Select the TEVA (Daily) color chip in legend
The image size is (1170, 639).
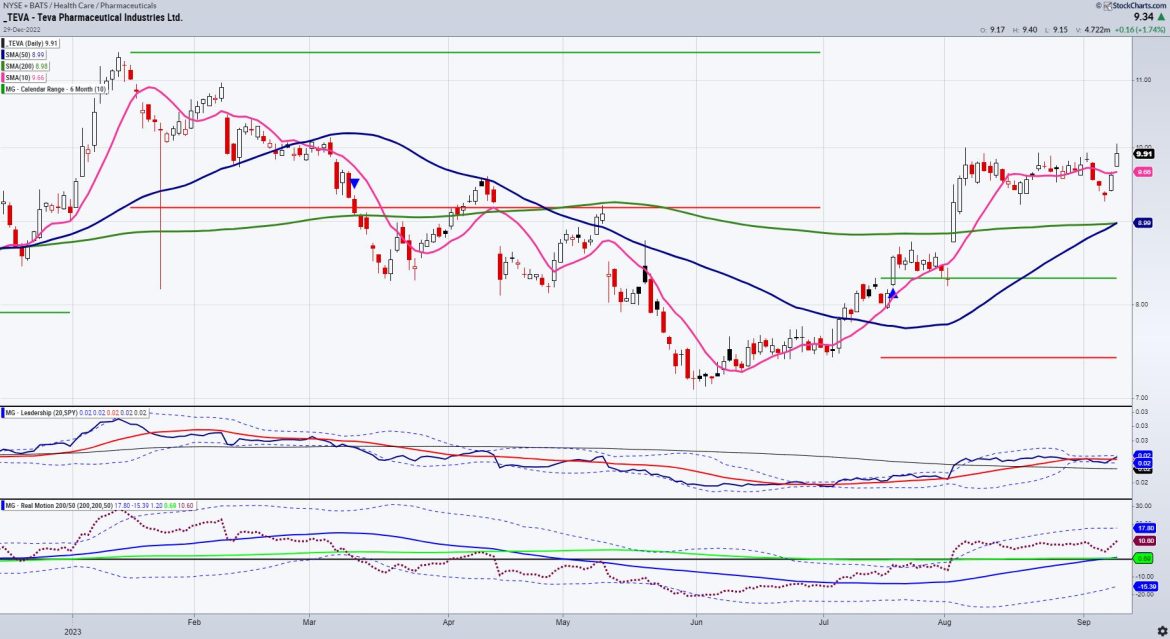point(4,43)
